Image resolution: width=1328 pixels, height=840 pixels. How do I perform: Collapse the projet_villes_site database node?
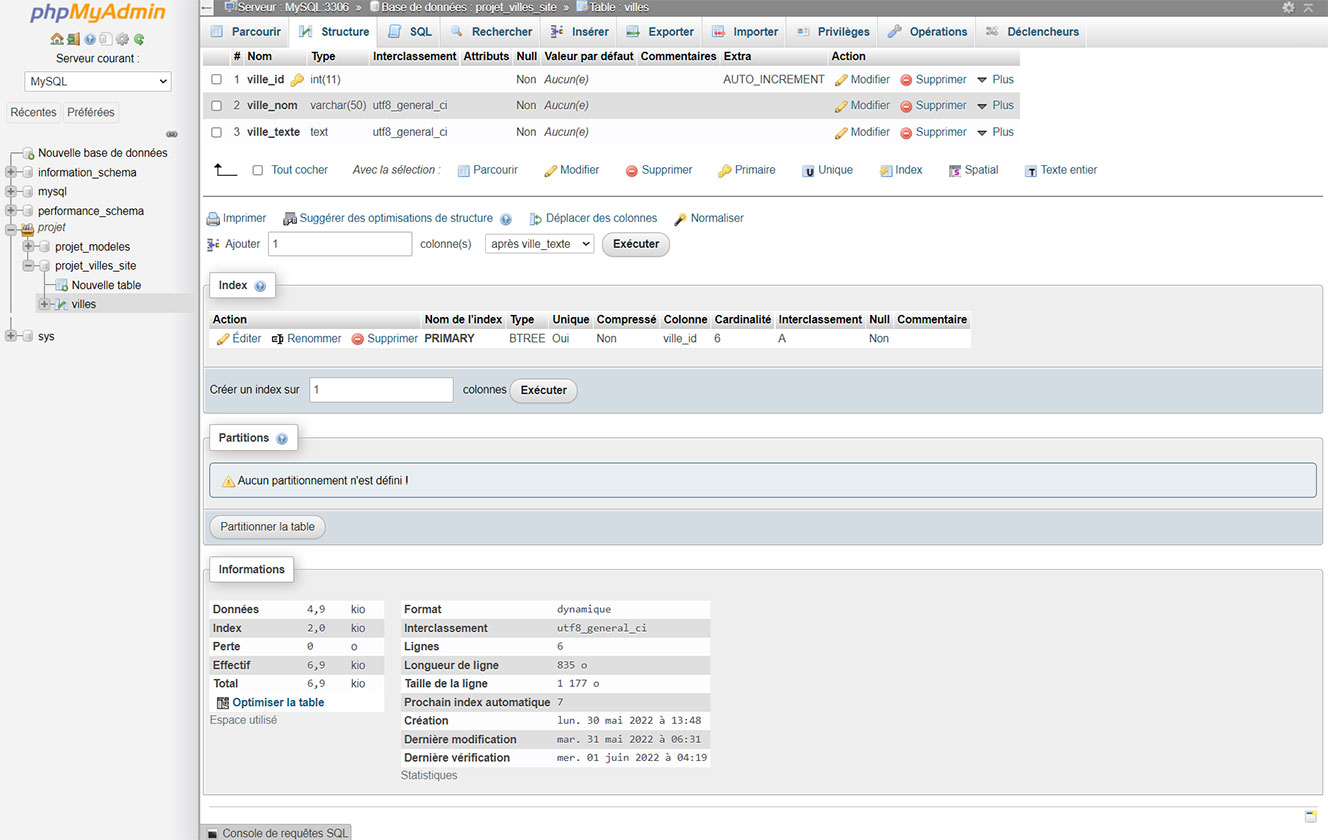coord(28,266)
